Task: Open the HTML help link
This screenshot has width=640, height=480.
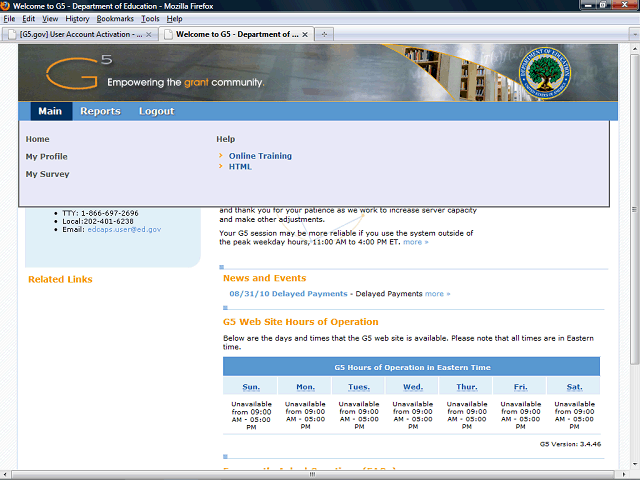Action: point(240,167)
